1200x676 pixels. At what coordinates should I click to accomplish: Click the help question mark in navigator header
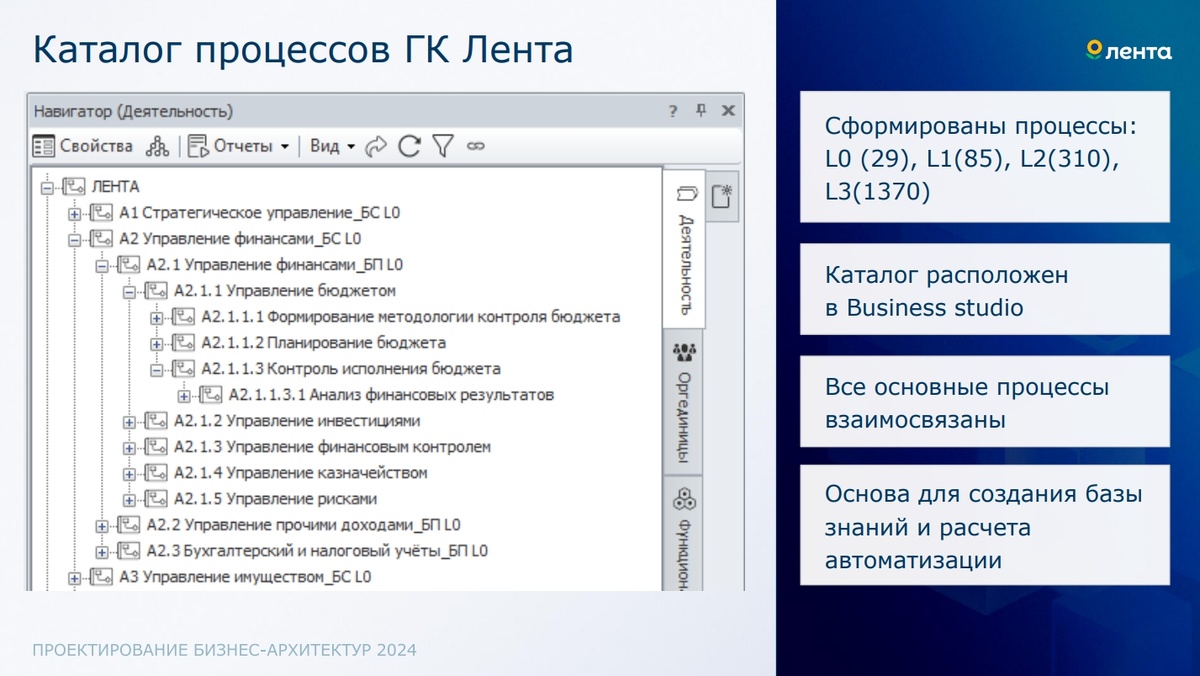[x=674, y=111]
